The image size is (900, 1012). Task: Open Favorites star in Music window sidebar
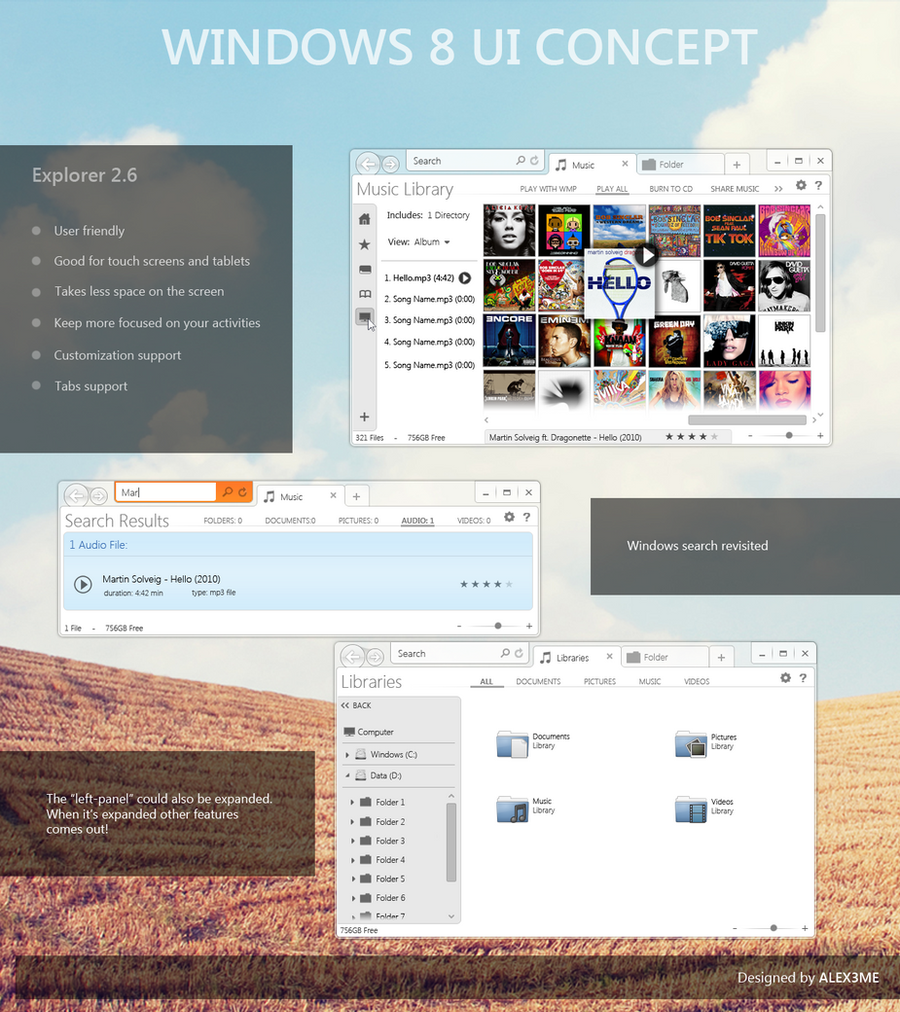pos(365,245)
